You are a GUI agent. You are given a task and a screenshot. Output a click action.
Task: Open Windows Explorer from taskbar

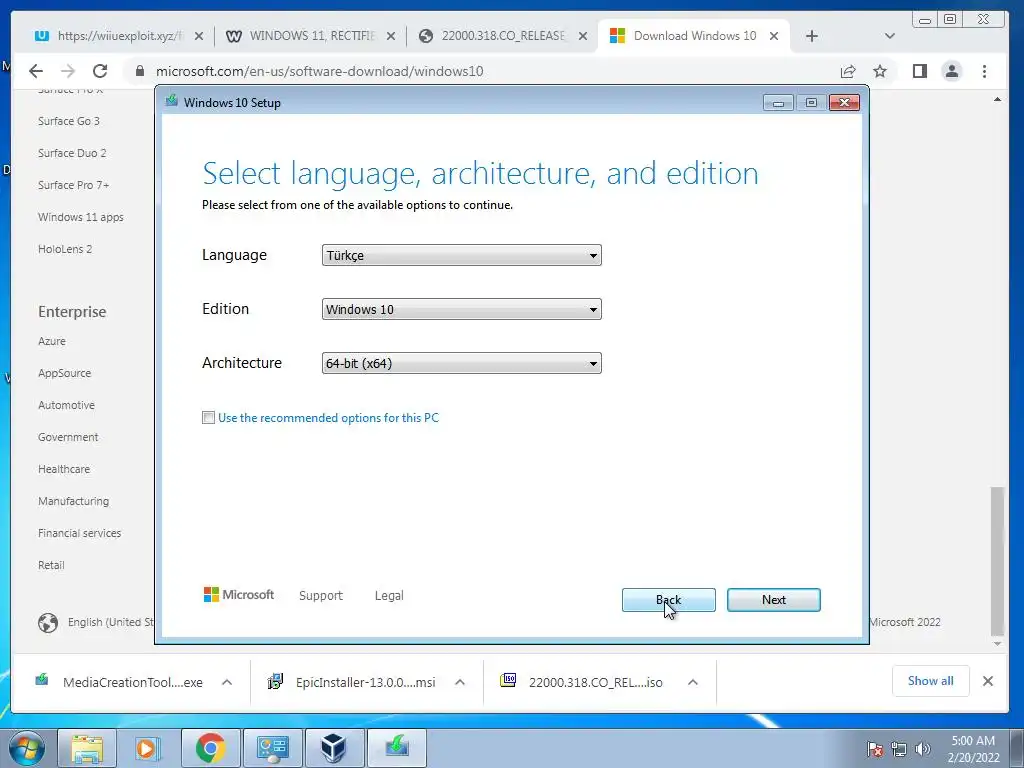click(x=87, y=748)
